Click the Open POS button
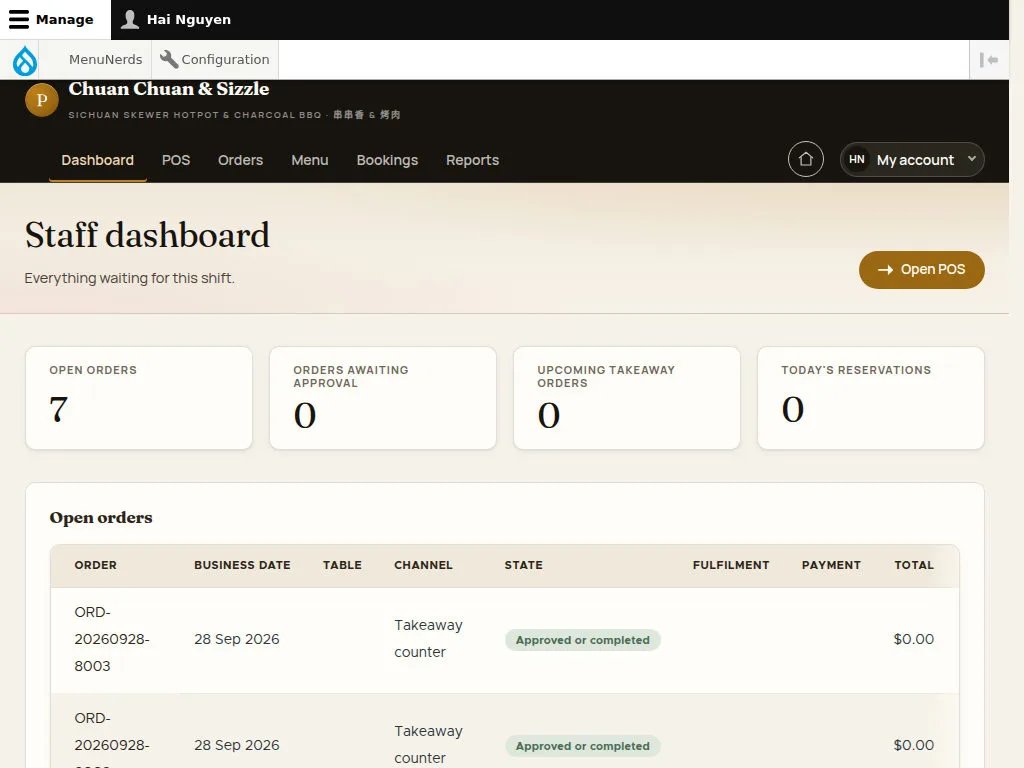The width and height of the screenshot is (1024, 768). (x=921, y=270)
